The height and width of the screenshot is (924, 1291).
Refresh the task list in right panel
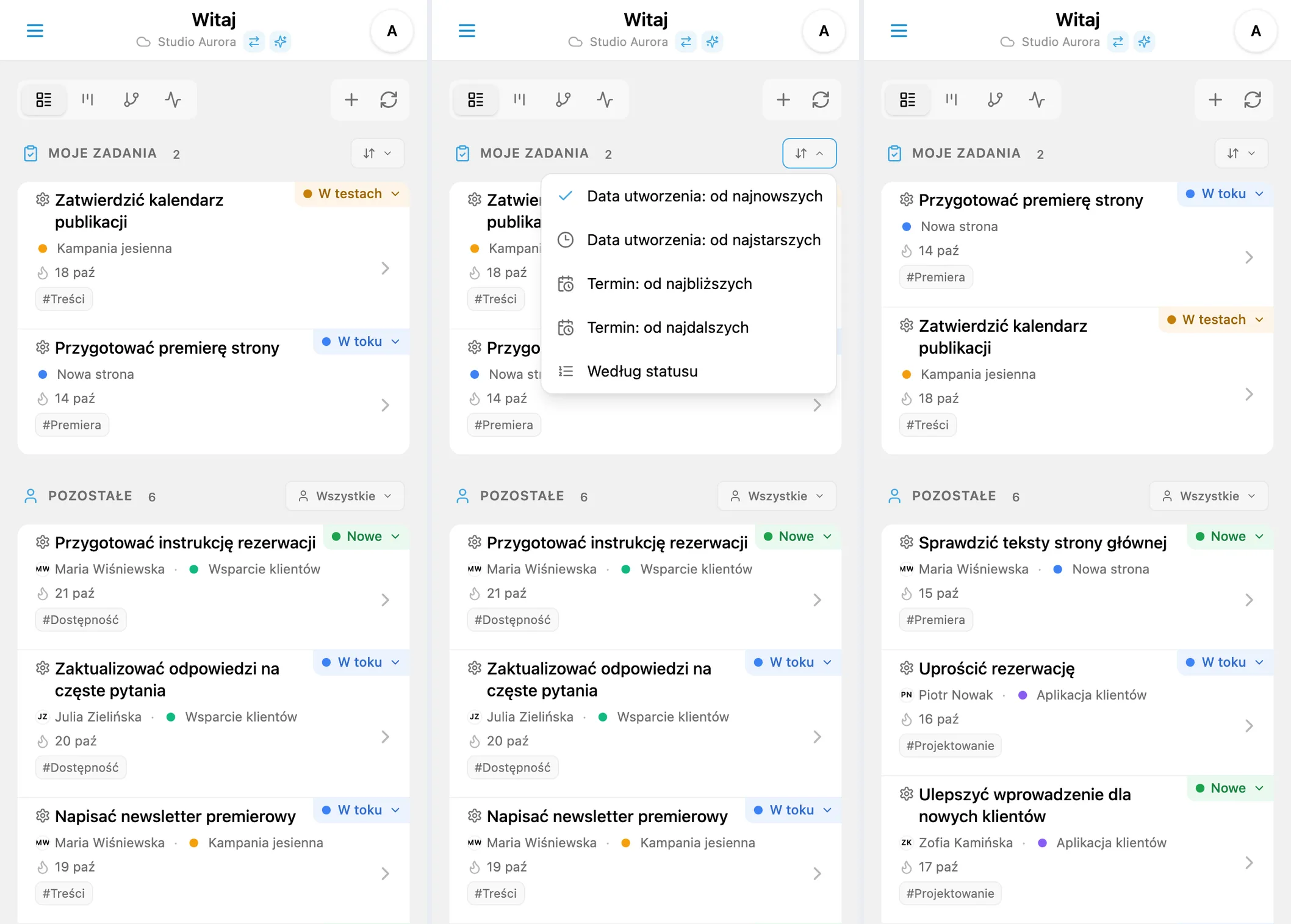click(x=1253, y=99)
